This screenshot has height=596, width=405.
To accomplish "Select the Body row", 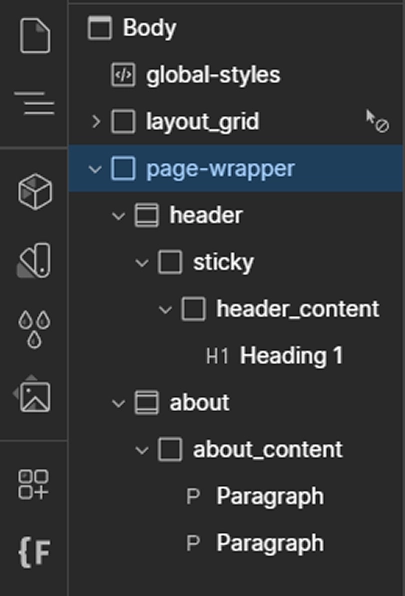I will tap(236, 28).
